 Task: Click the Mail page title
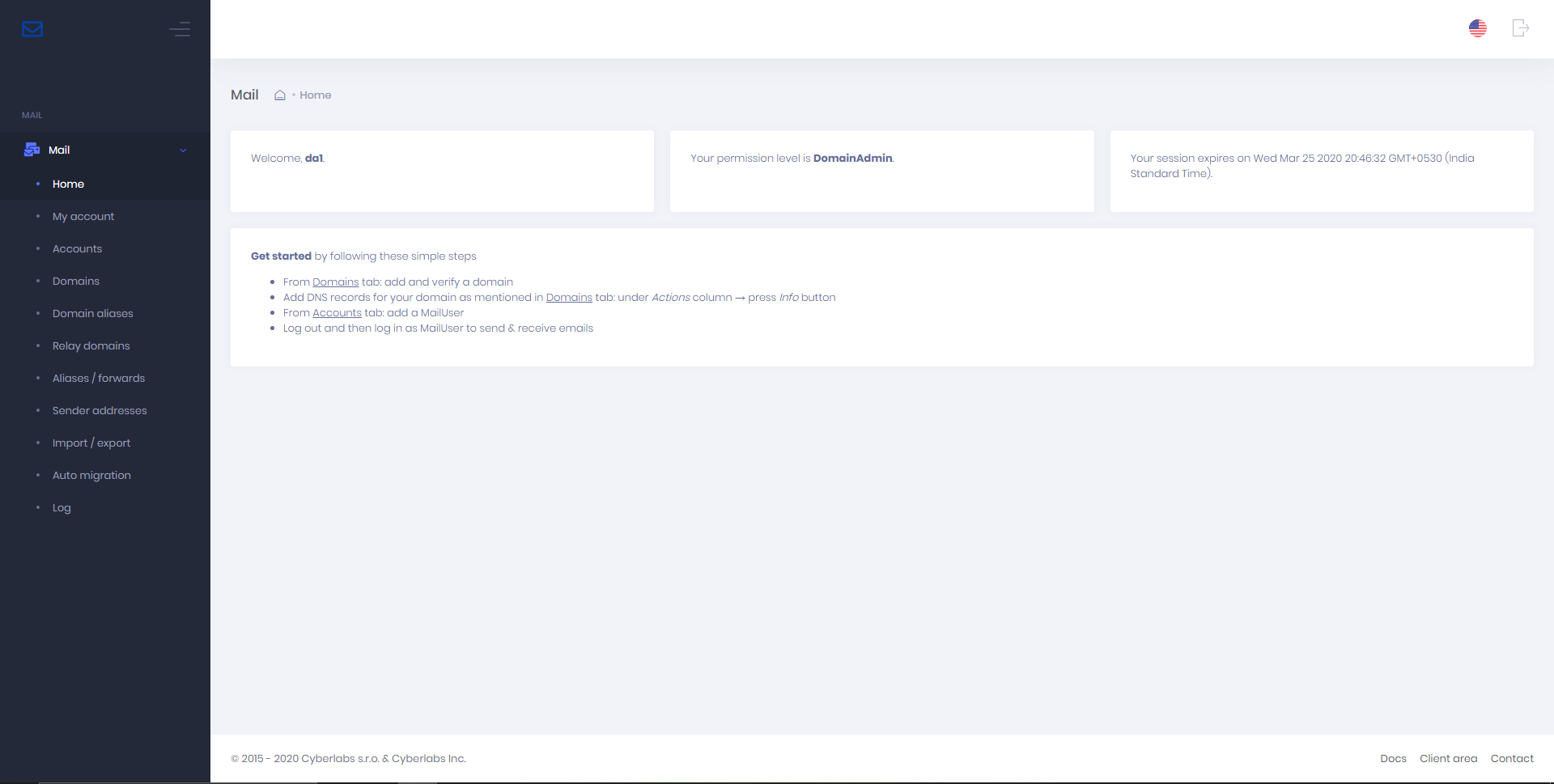pyautogui.click(x=244, y=95)
